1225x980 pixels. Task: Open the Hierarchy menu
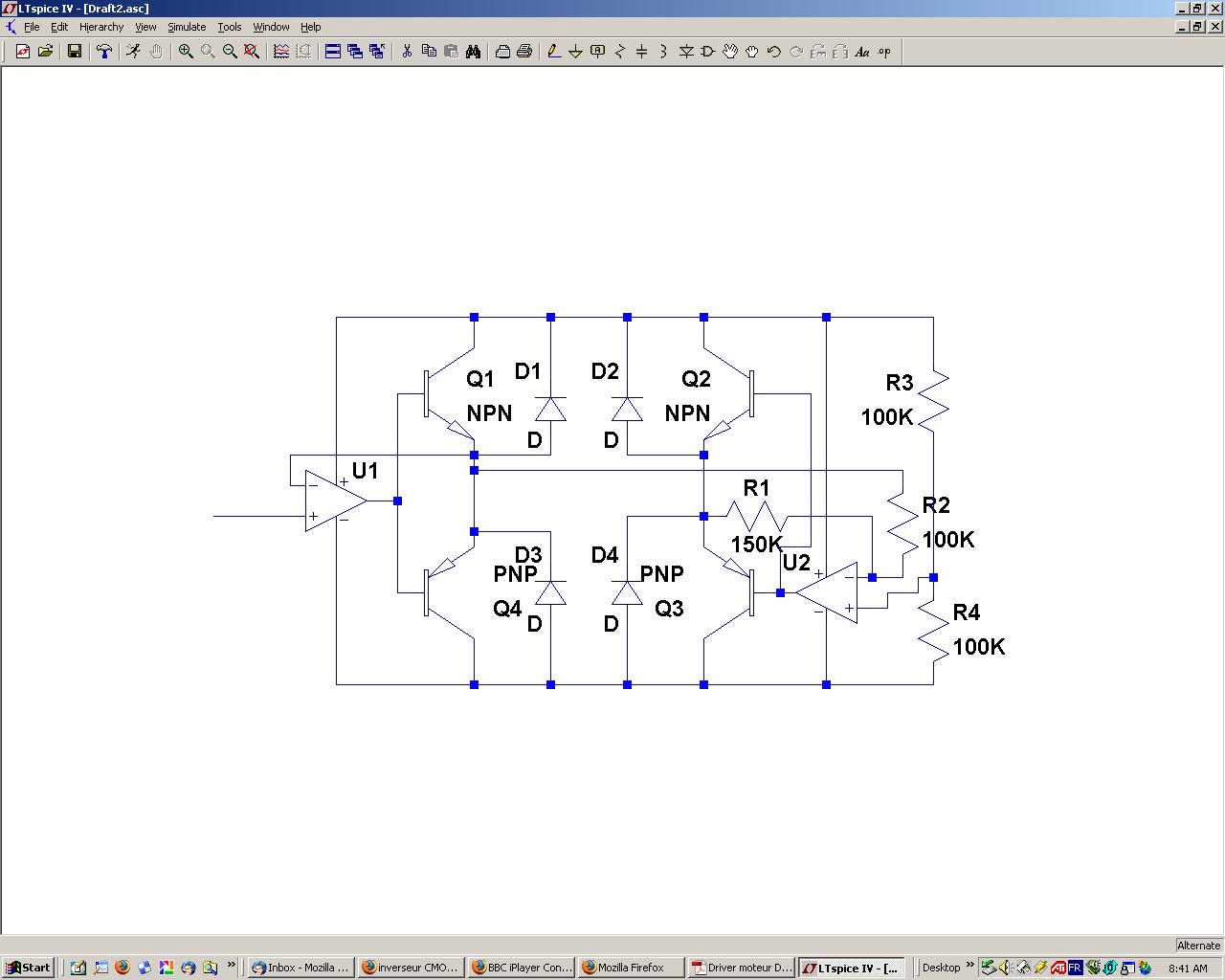coord(101,27)
